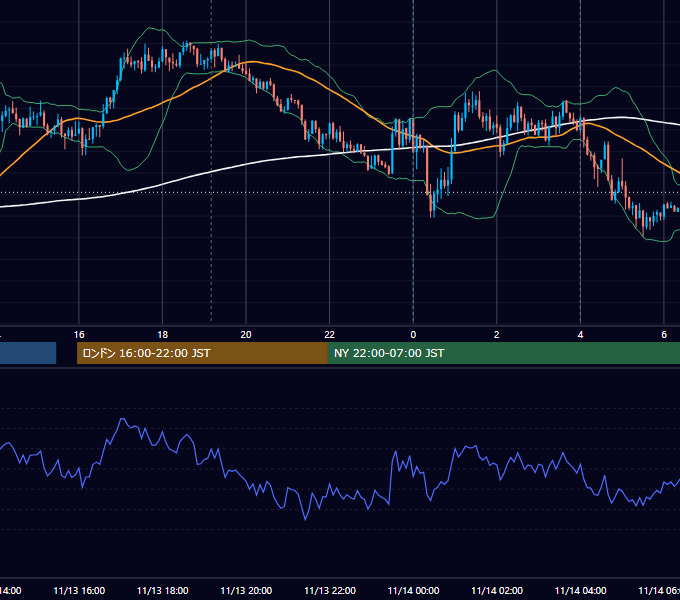This screenshot has height=600, width=680.
Task: Select the ロンドン 16:00-22:00 JST session bar
Action: tap(202, 353)
